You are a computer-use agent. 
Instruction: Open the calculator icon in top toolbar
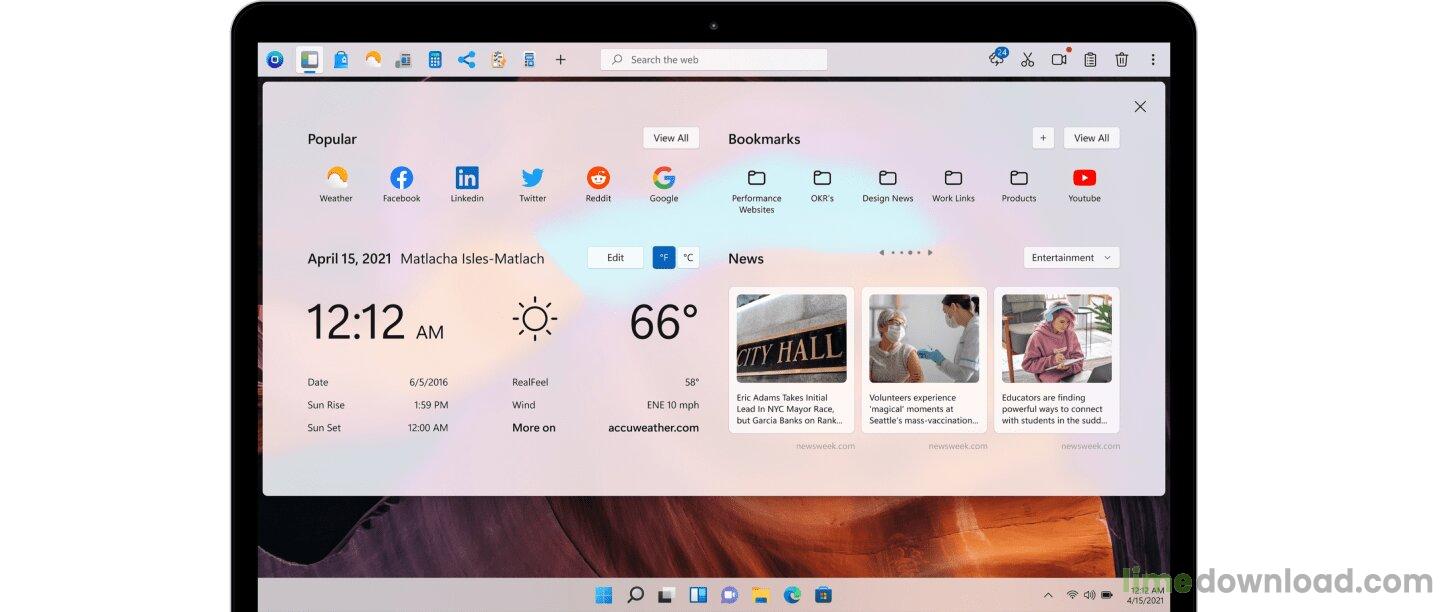[435, 60]
